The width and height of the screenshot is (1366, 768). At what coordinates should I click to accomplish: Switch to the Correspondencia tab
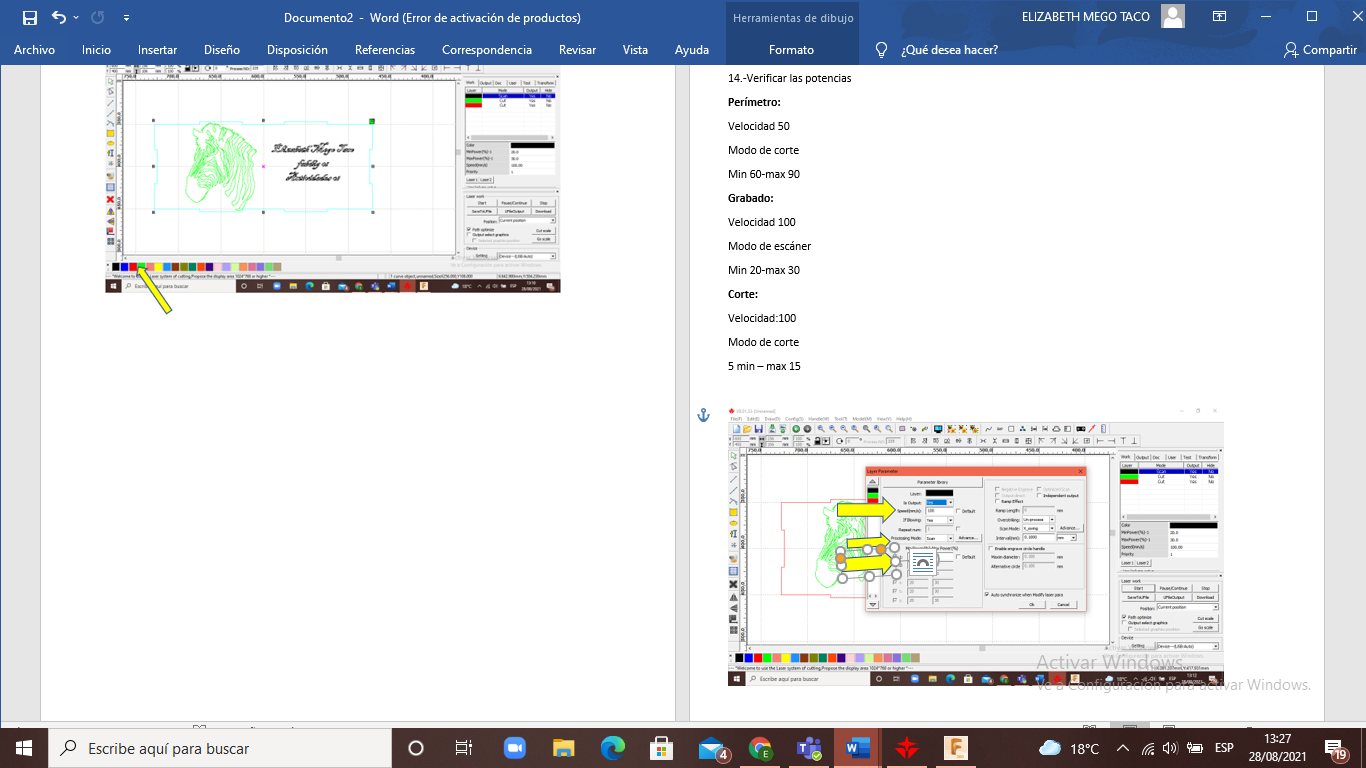tap(487, 50)
